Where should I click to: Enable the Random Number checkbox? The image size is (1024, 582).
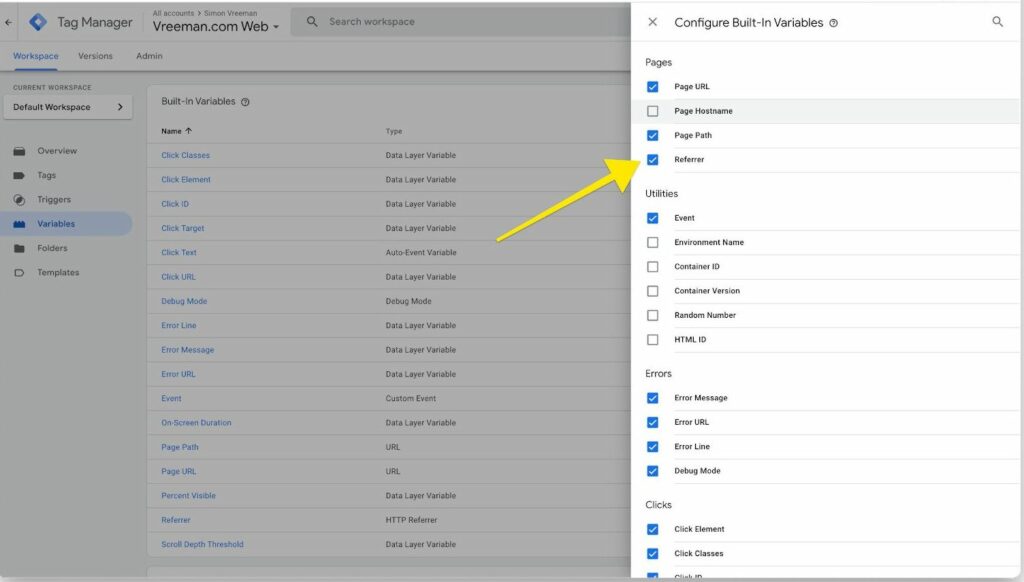652,315
